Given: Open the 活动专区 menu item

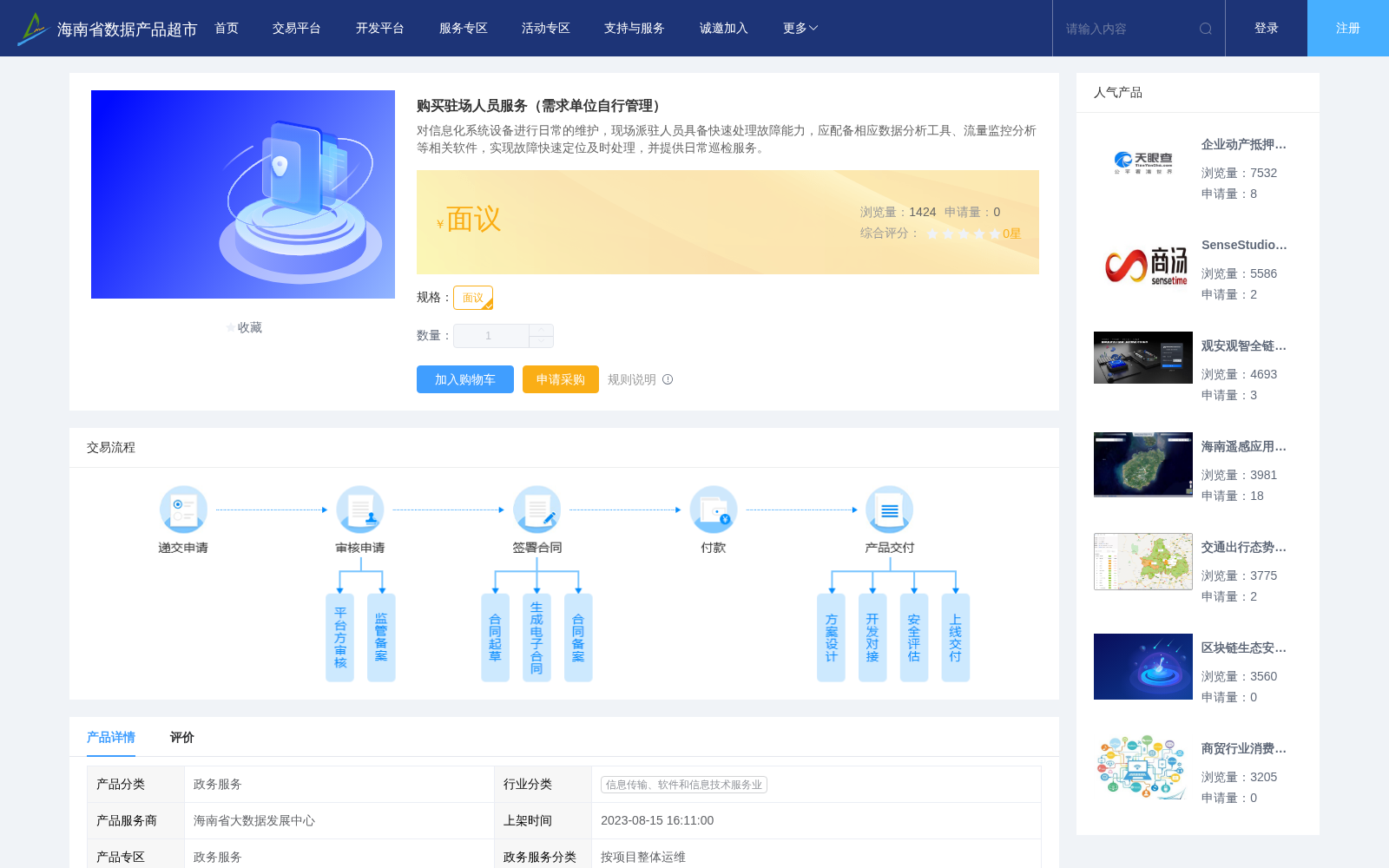Looking at the screenshot, I should tap(546, 29).
